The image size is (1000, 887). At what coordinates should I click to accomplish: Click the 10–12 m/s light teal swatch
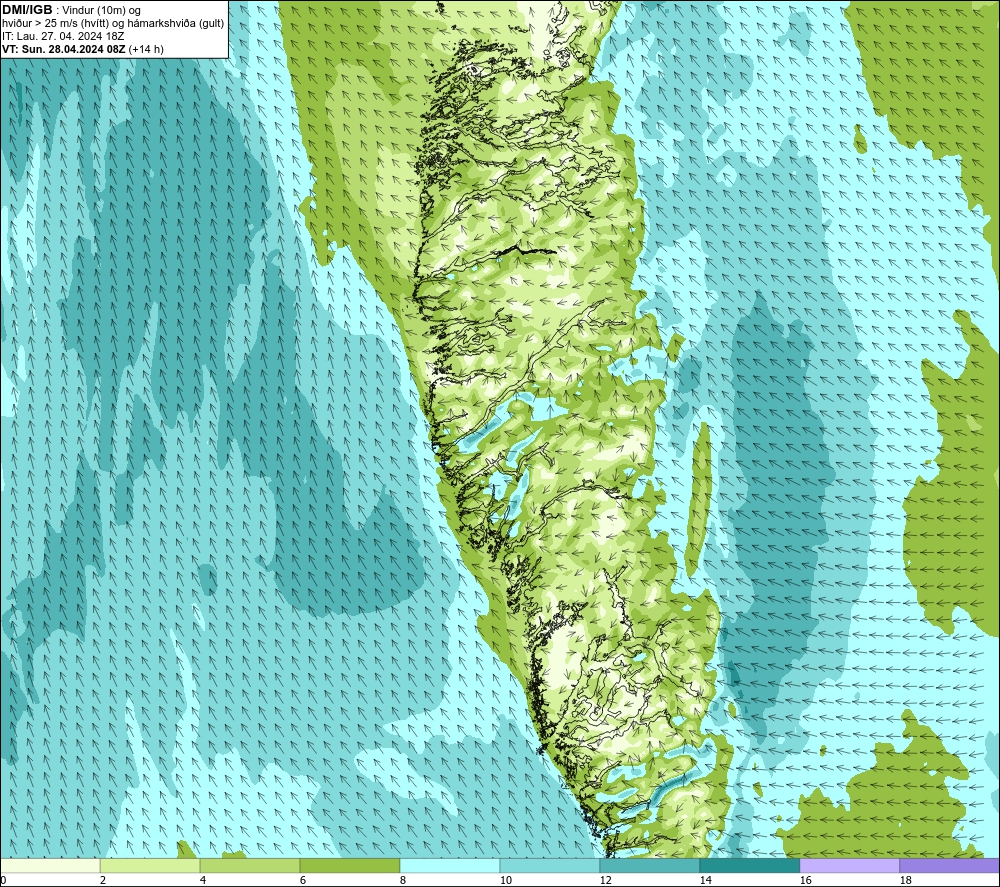[x=550, y=865]
